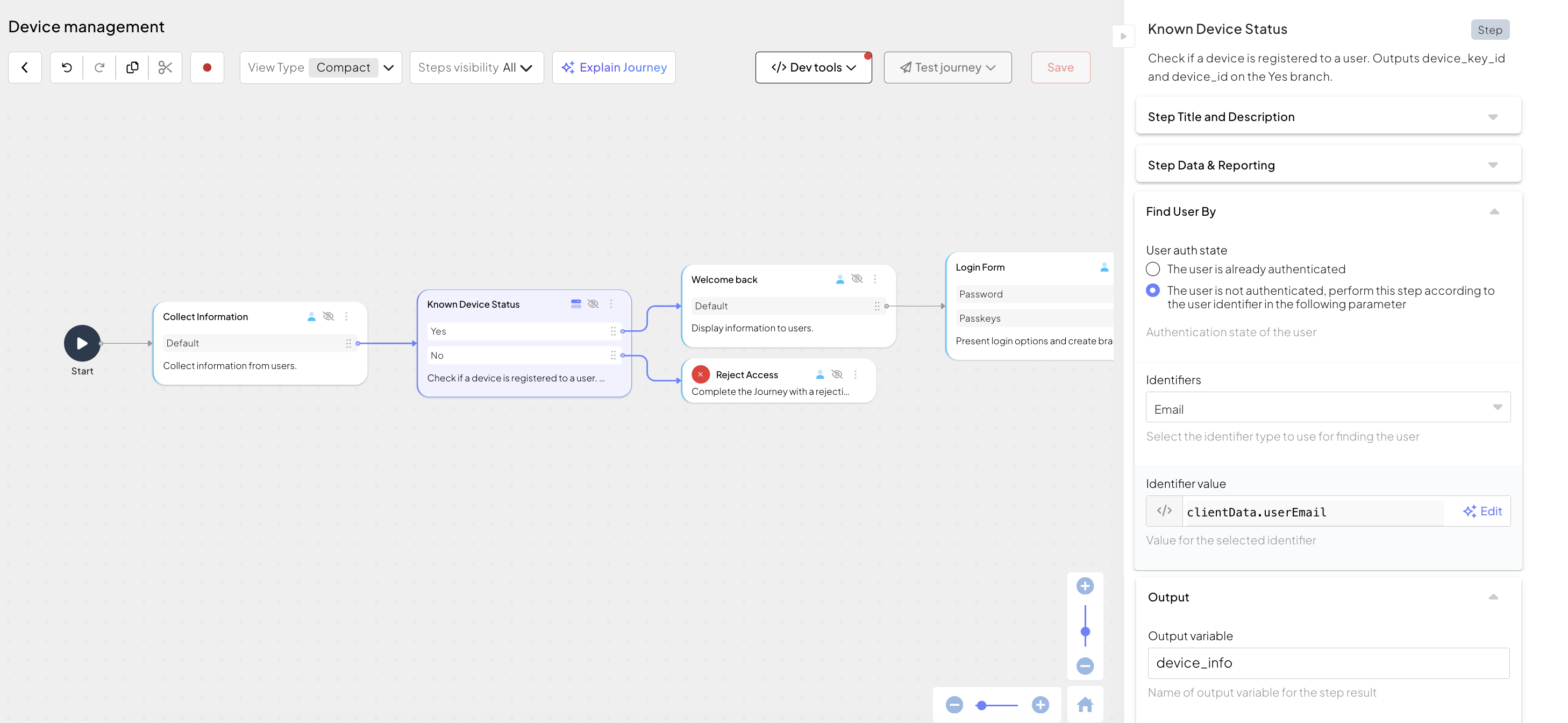1568x723 pixels.
Task: Collapse Output section
Action: (1493, 596)
